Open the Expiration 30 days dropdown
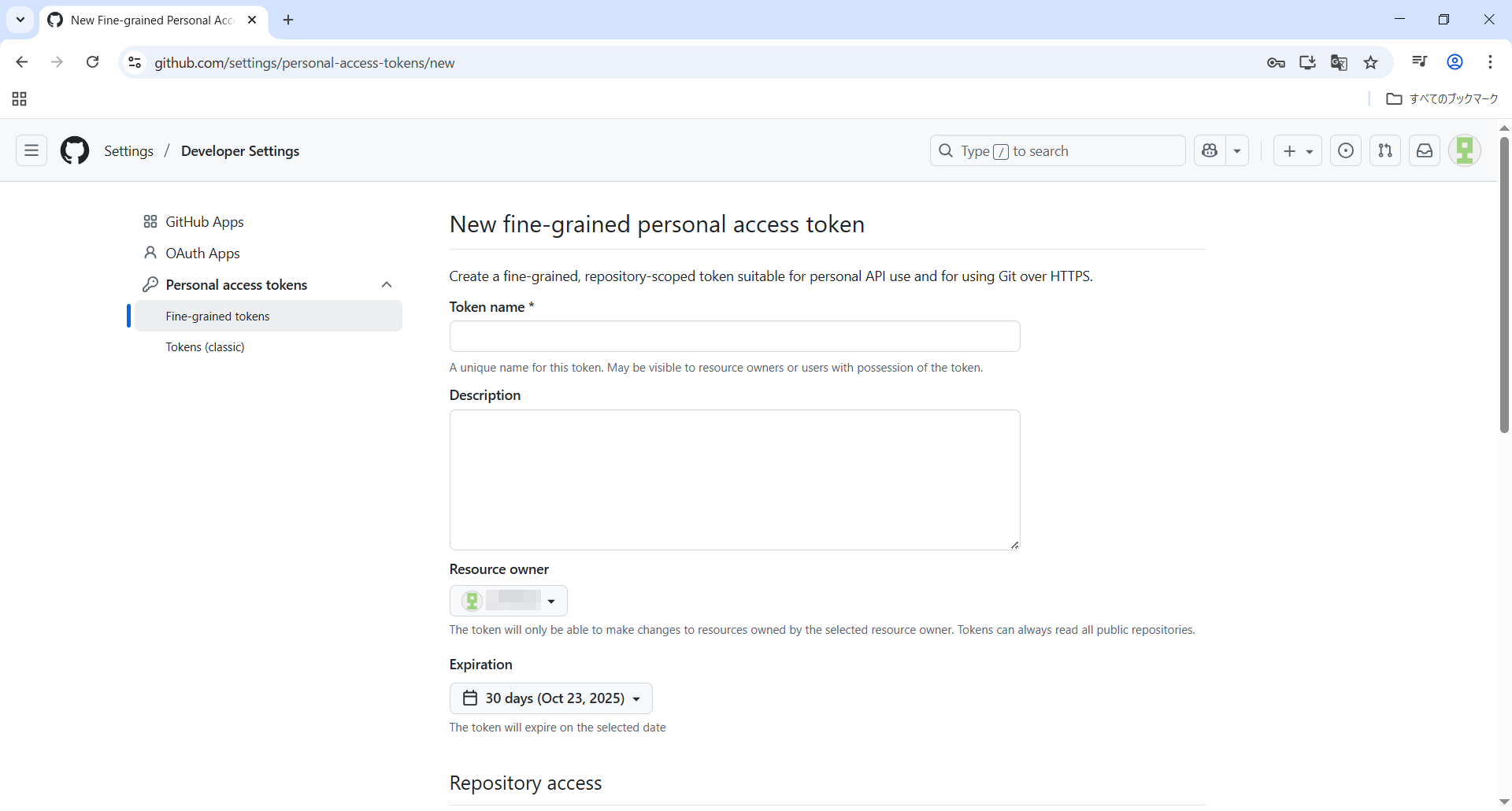This screenshot has width=1512, height=811. pyautogui.click(x=550, y=698)
